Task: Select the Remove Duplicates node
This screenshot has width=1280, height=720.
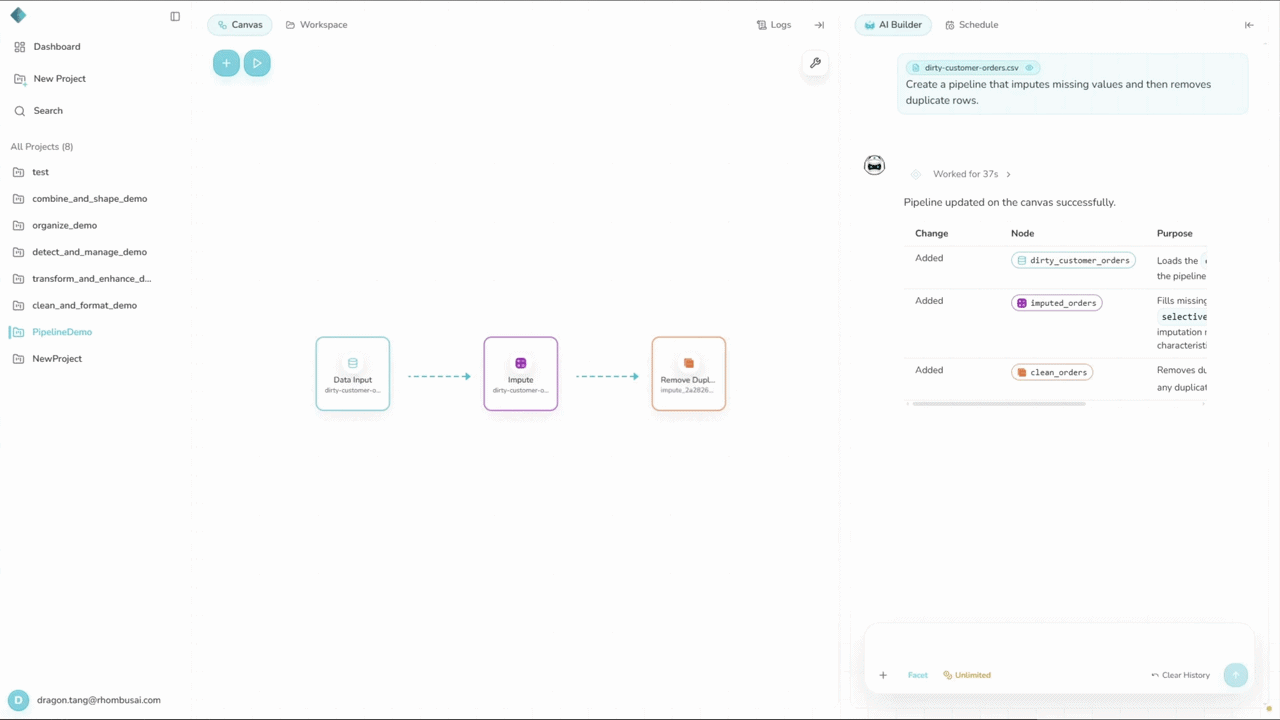Action: pyautogui.click(x=689, y=374)
